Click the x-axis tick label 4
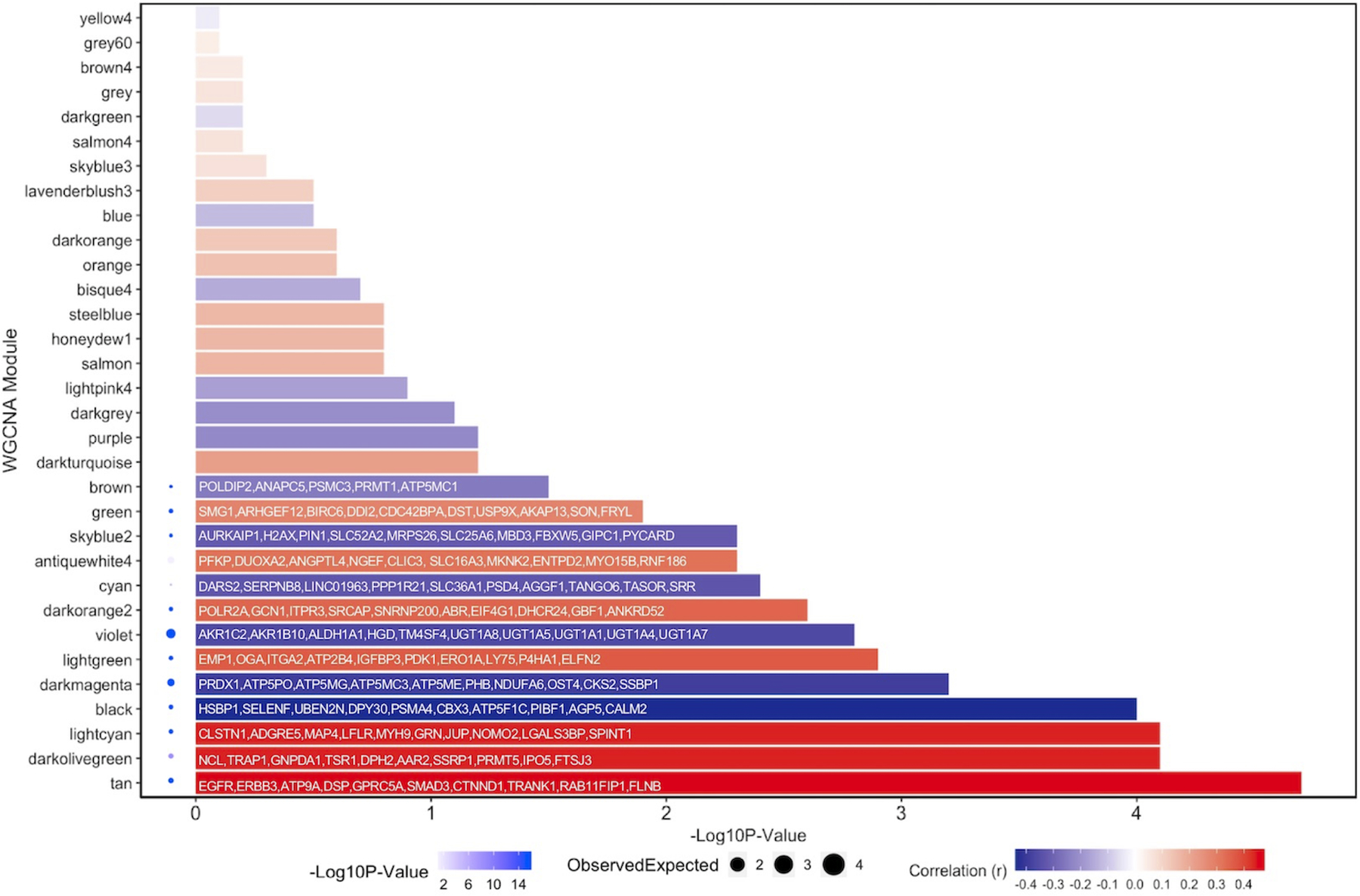The image size is (1360, 896). click(x=1136, y=814)
